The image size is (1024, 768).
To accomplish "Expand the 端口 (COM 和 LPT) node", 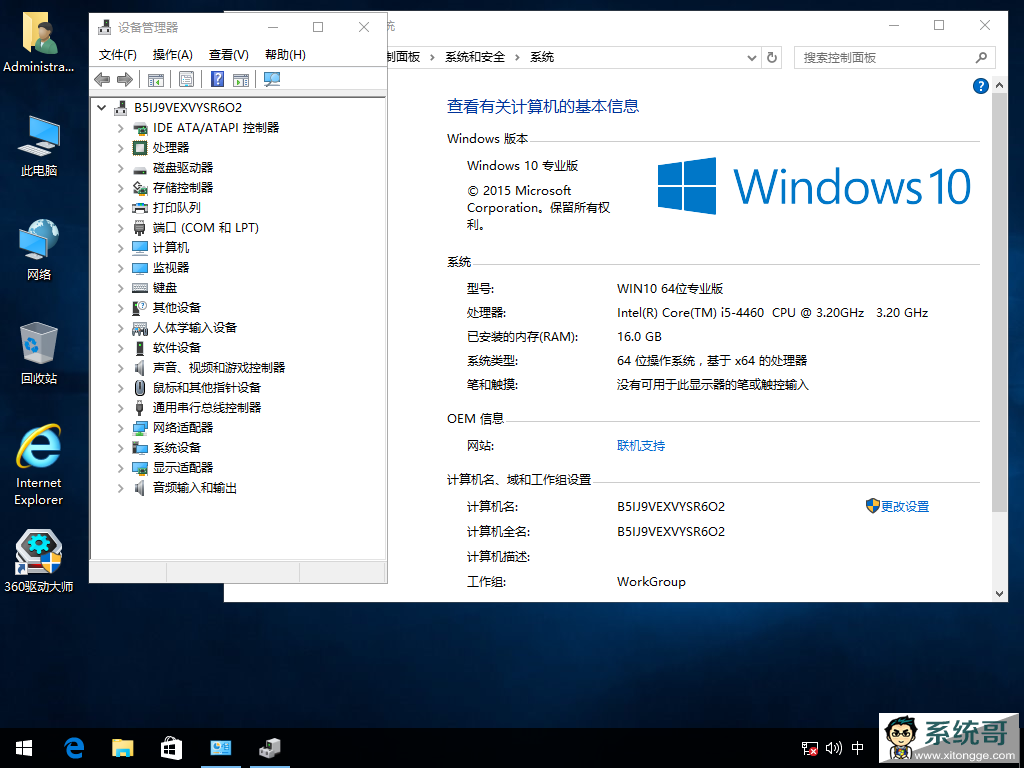I will coord(120,228).
